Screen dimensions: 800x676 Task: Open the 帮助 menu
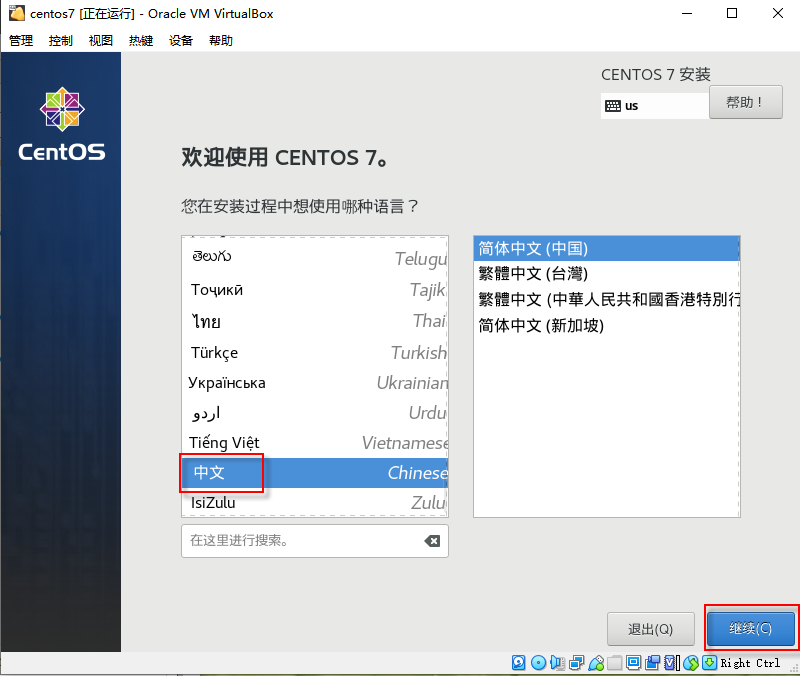coord(221,40)
